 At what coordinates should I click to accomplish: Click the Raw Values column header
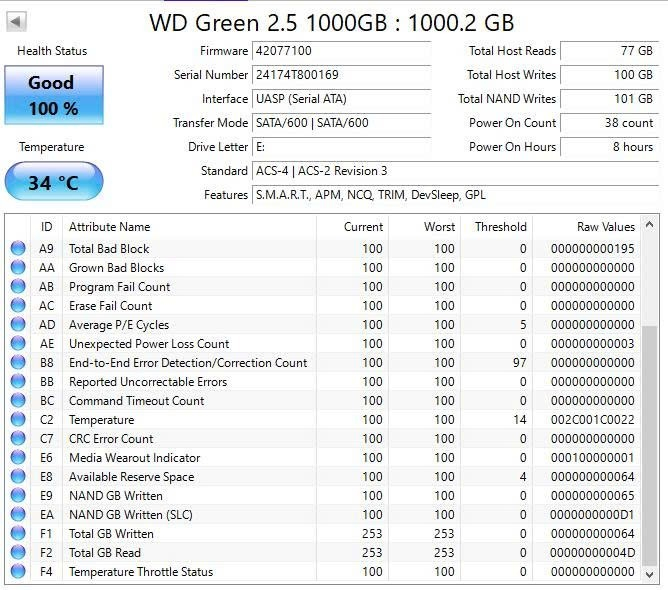click(586, 227)
